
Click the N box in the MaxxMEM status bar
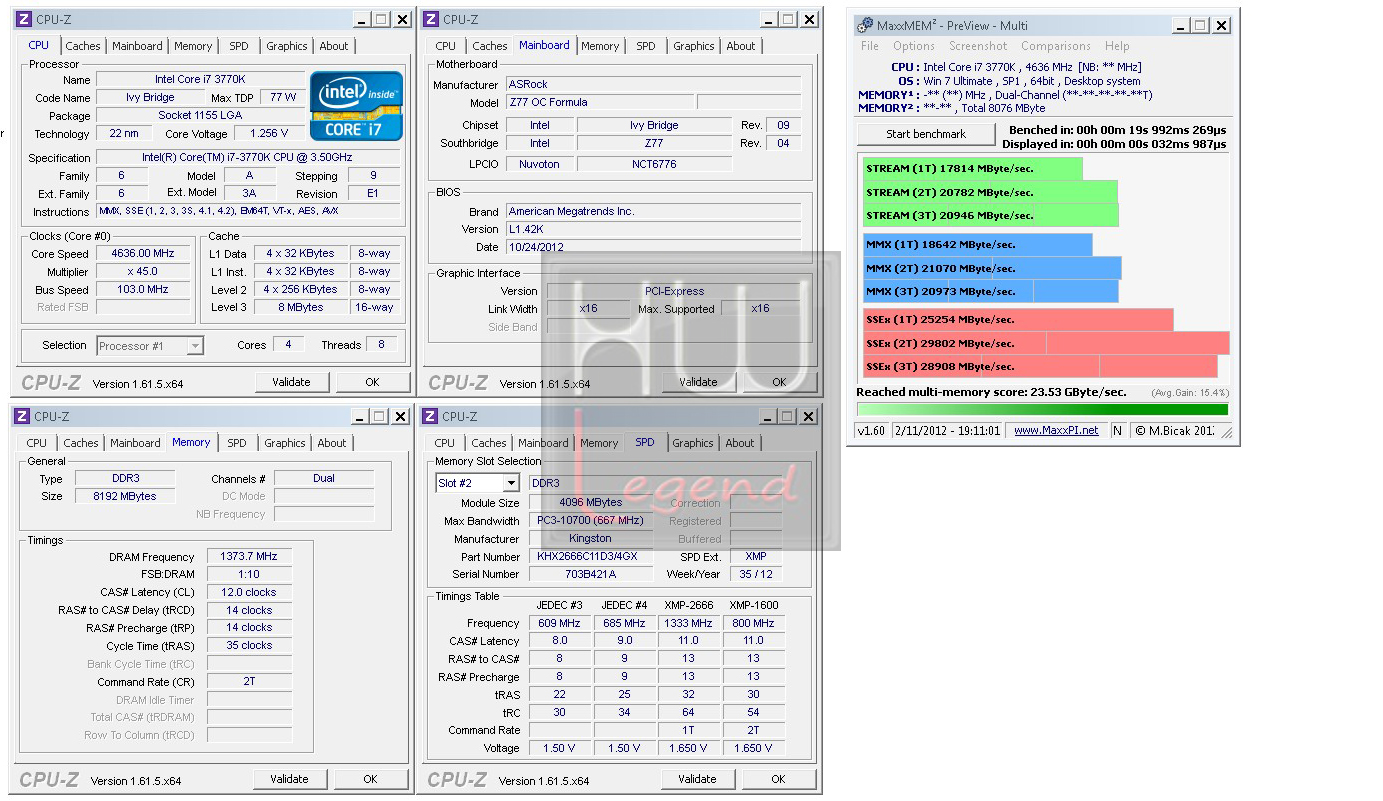click(x=1117, y=430)
